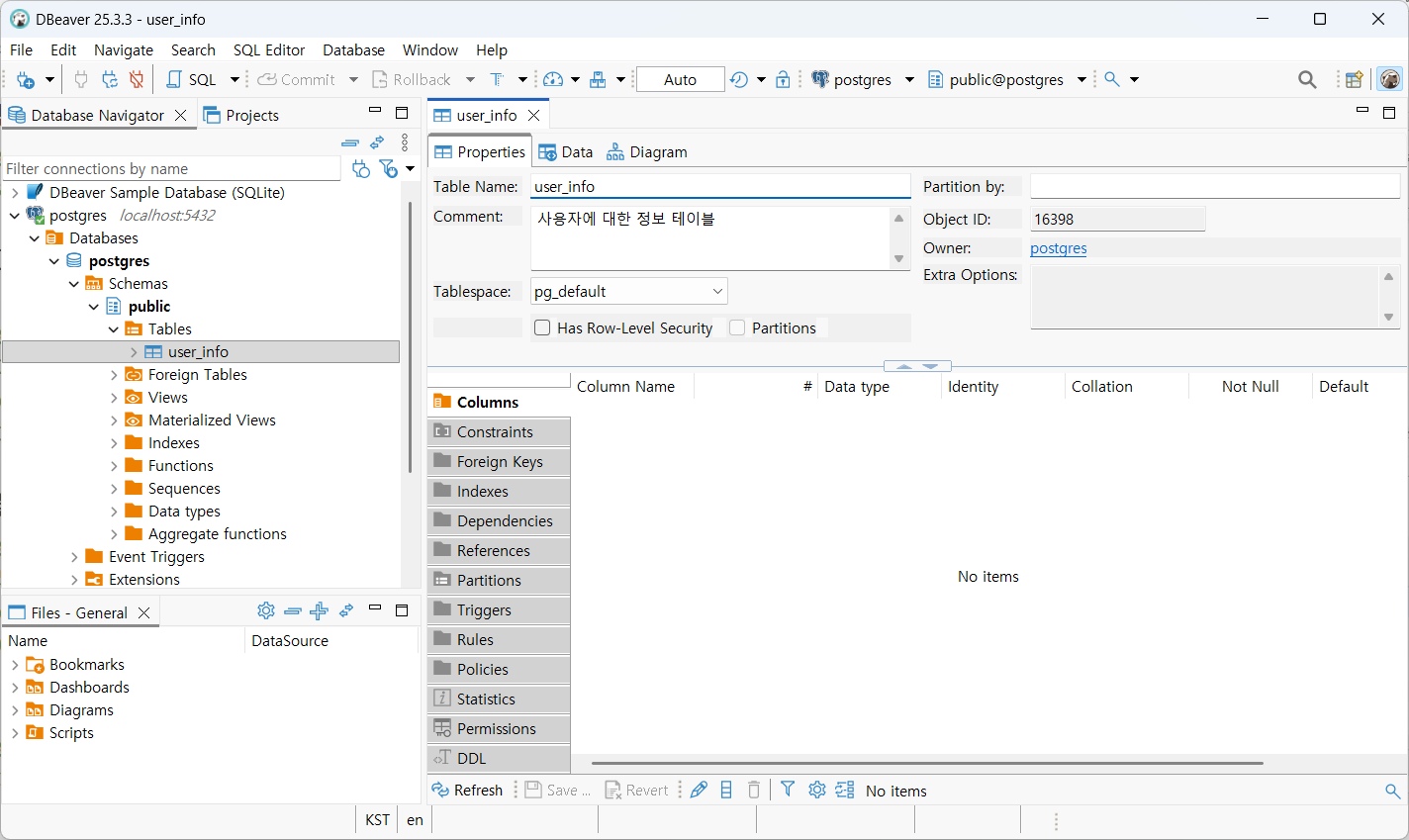Click the Table Name input field
1409x840 pixels.
(x=720, y=186)
